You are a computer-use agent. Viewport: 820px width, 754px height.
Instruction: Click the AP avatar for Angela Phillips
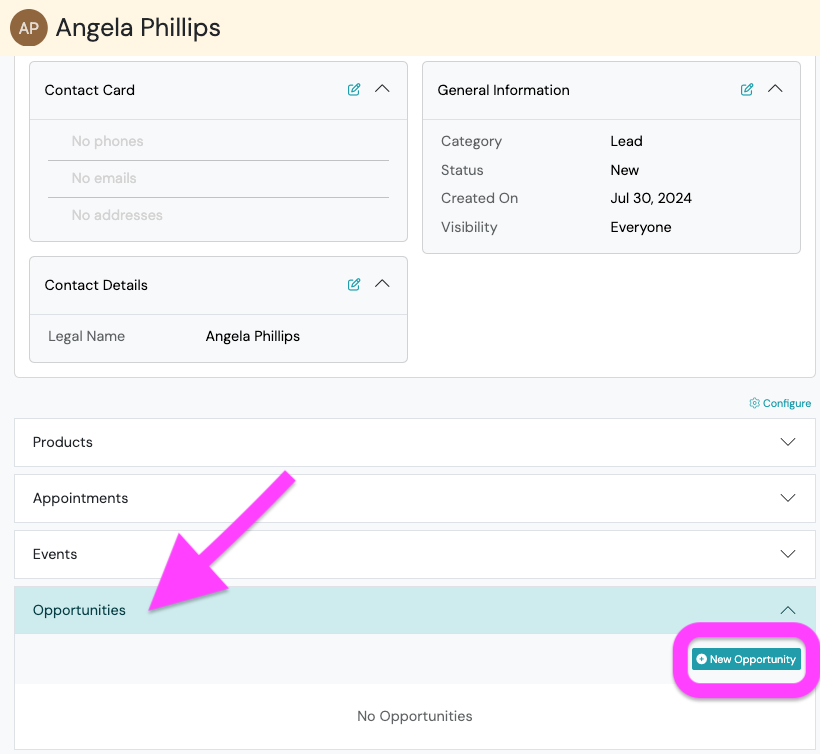pyautogui.click(x=29, y=28)
